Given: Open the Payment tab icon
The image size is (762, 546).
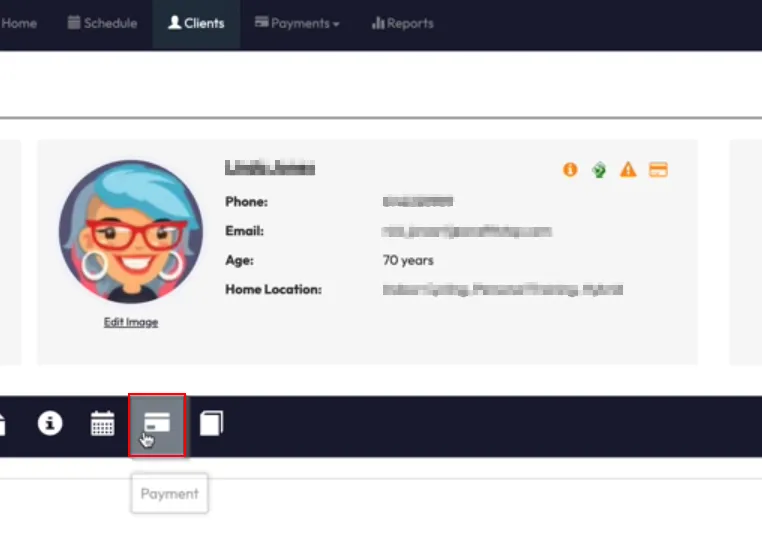Looking at the screenshot, I should [157, 424].
